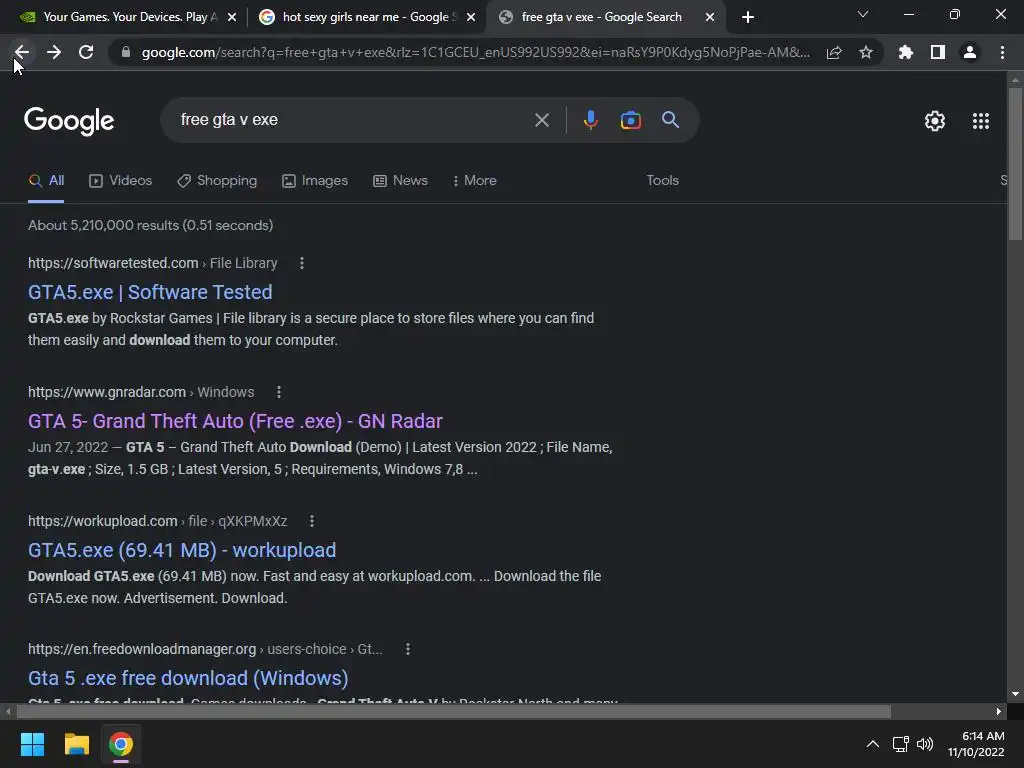Click workupload.com URL breadcrumb
This screenshot has height=768, width=1024.
[x=157, y=521]
